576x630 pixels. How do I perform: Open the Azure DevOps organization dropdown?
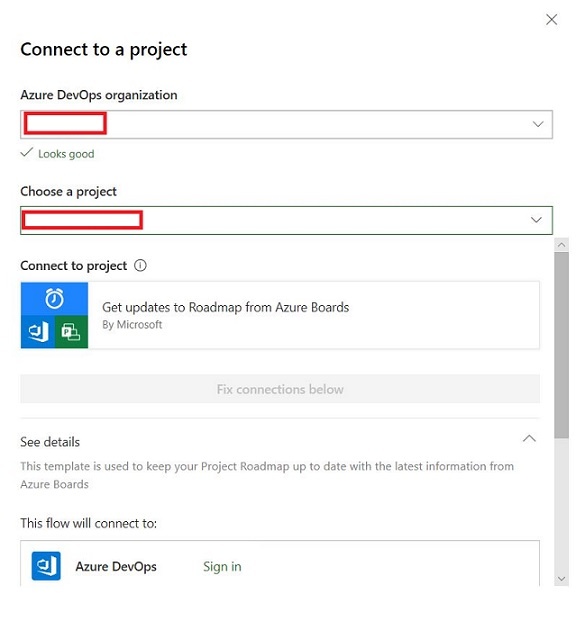point(286,124)
